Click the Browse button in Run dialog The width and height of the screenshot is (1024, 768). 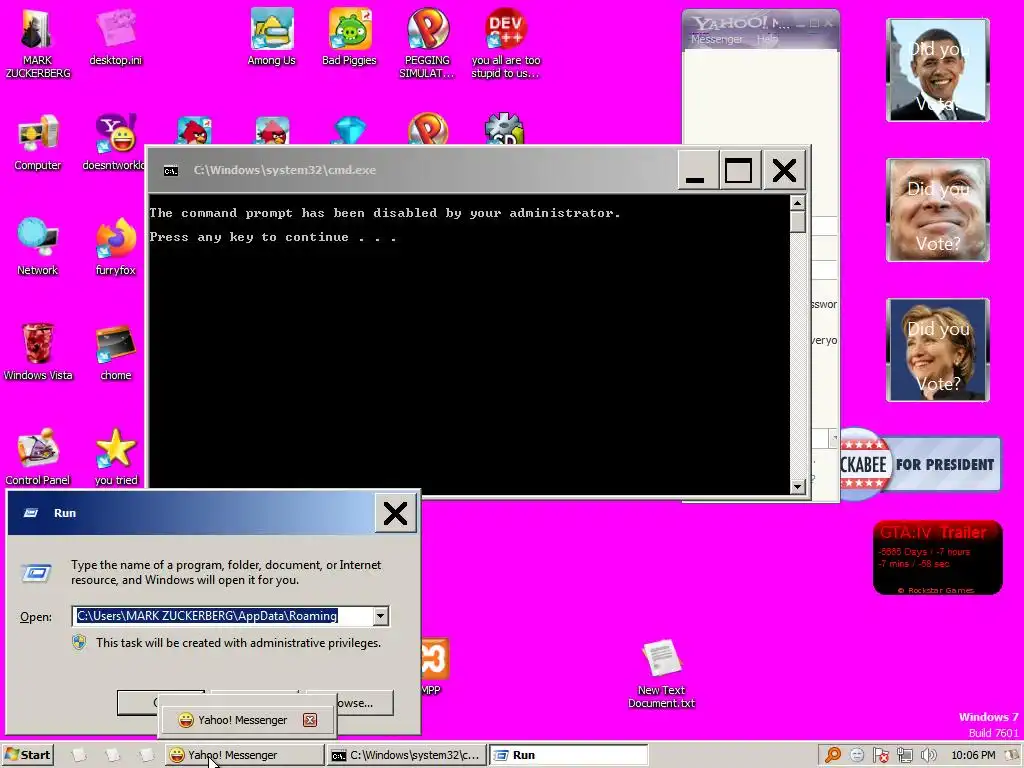click(365, 703)
